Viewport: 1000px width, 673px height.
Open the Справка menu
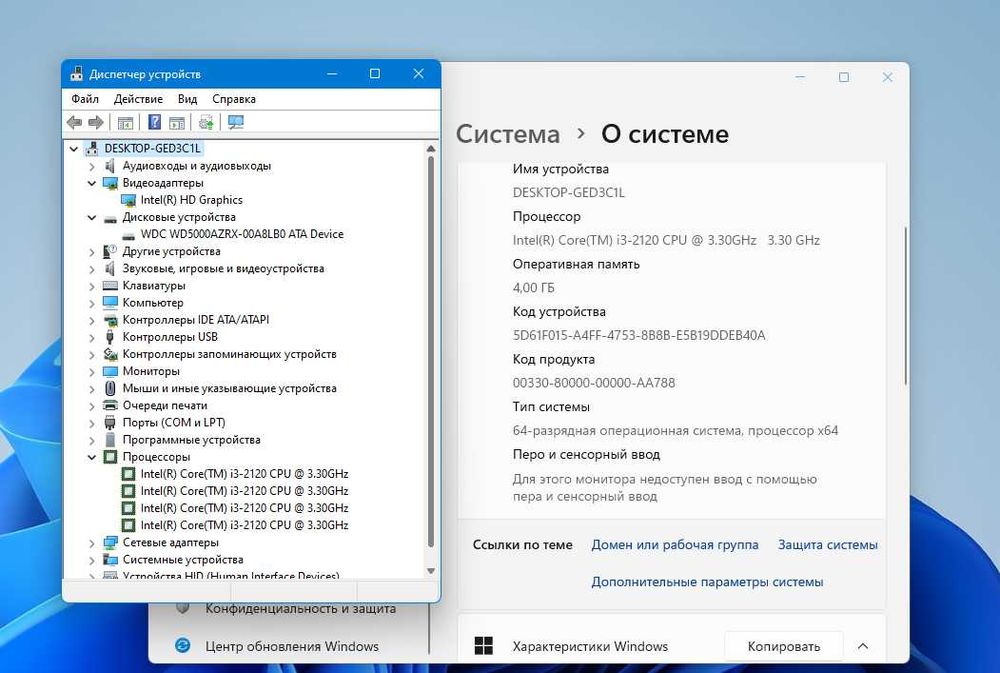click(x=233, y=99)
